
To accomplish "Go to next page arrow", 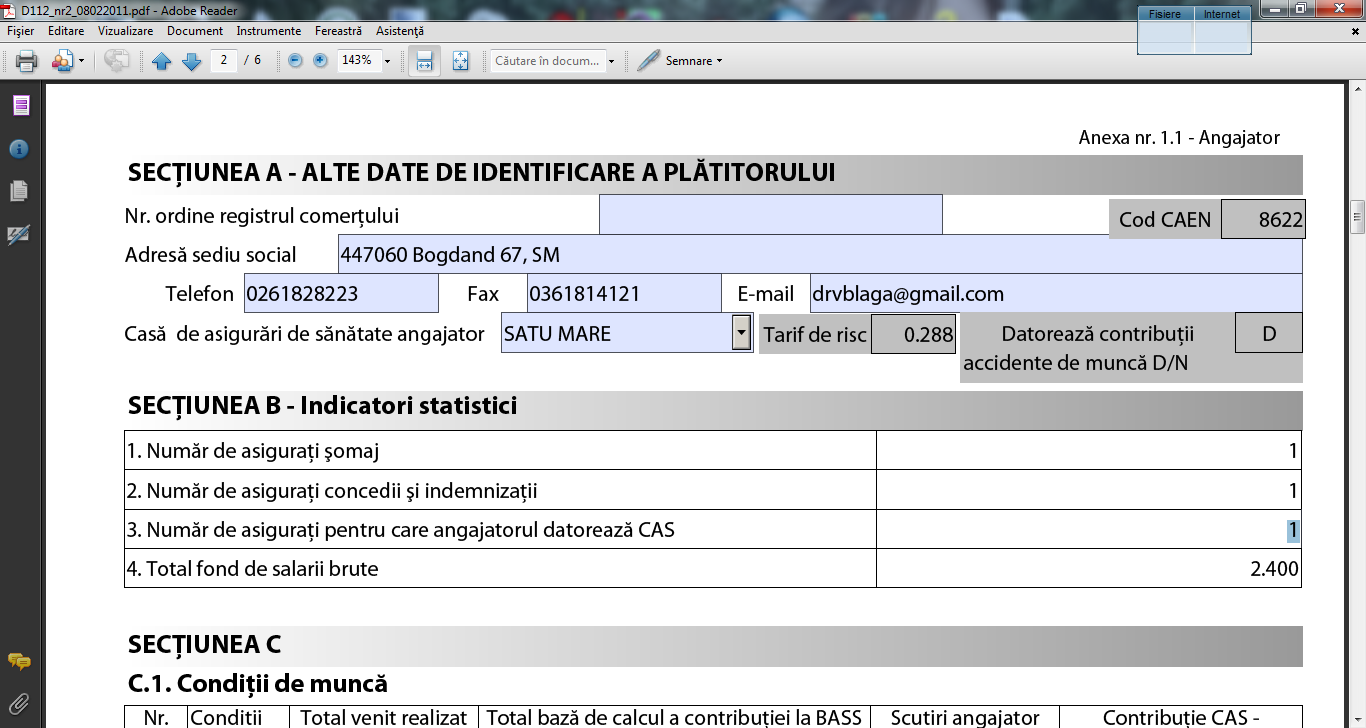I will point(192,61).
